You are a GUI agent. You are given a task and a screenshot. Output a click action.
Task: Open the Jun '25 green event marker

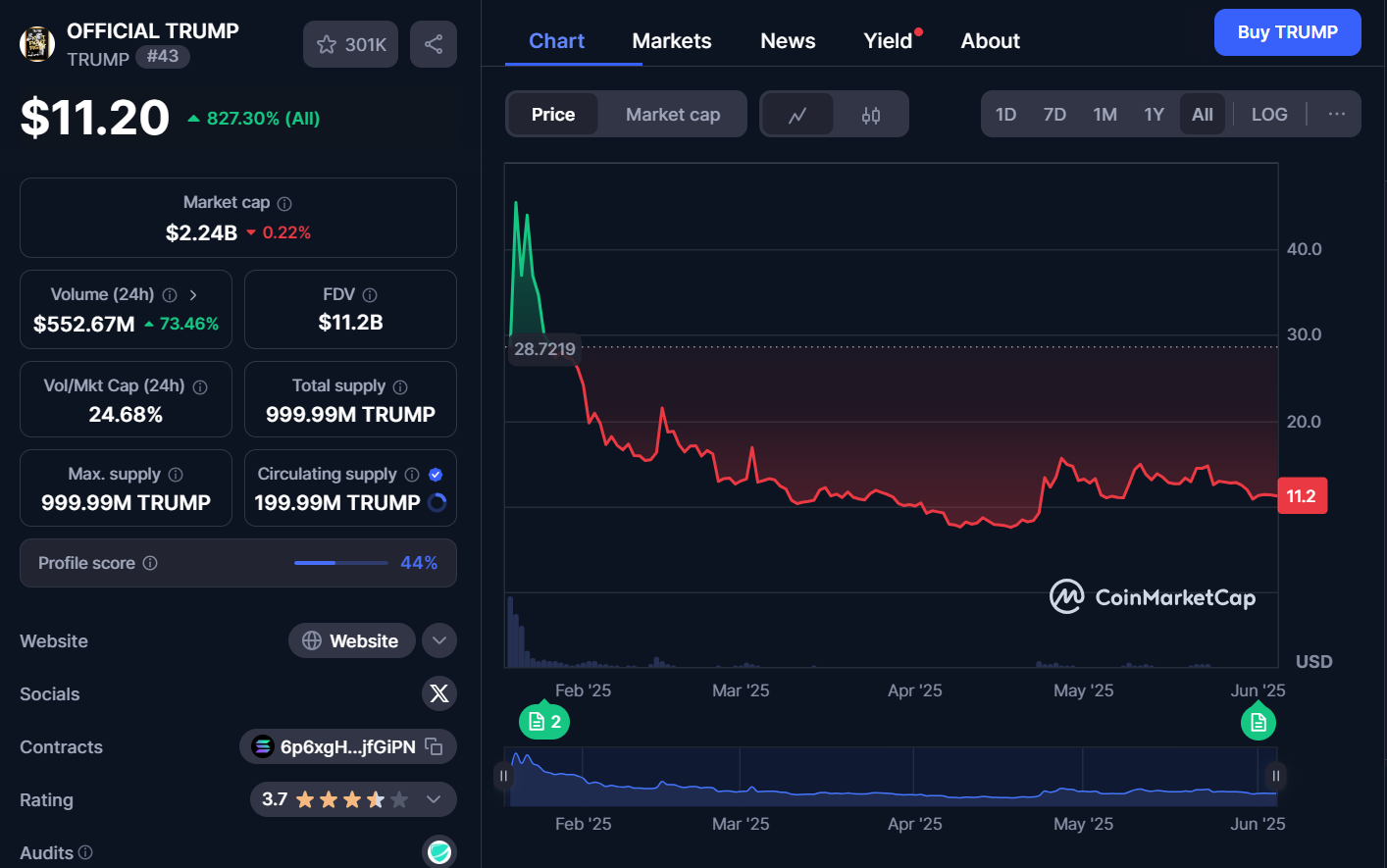click(1259, 722)
